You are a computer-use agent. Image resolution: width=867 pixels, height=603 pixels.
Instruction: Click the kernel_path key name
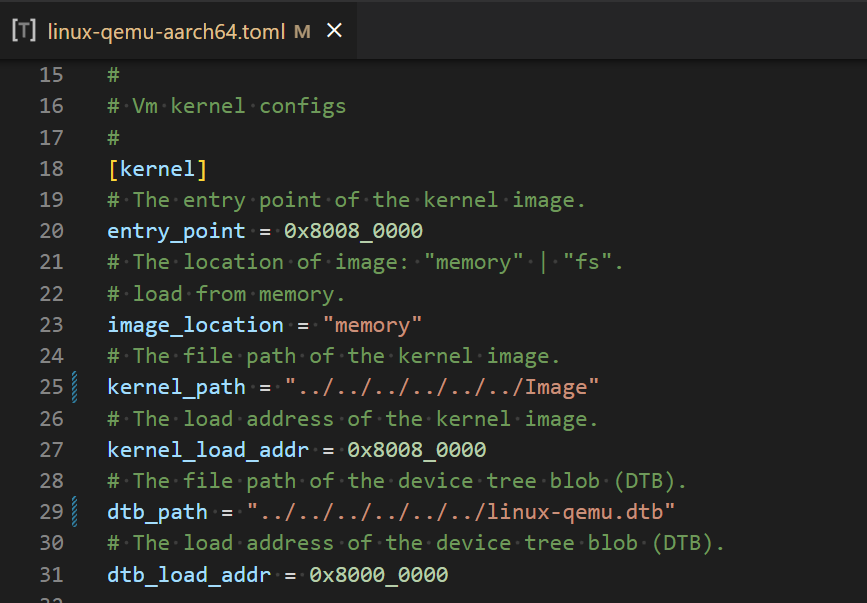point(176,387)
